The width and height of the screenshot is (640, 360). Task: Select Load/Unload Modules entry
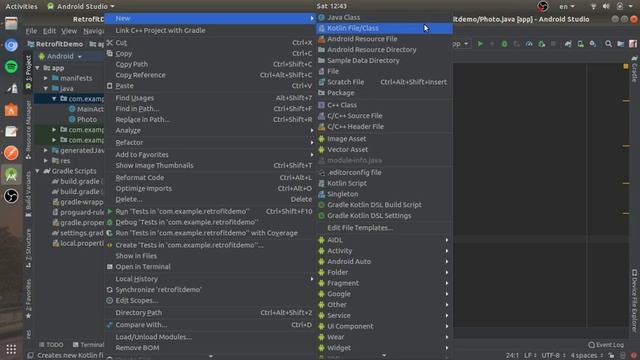pos(210,337)
